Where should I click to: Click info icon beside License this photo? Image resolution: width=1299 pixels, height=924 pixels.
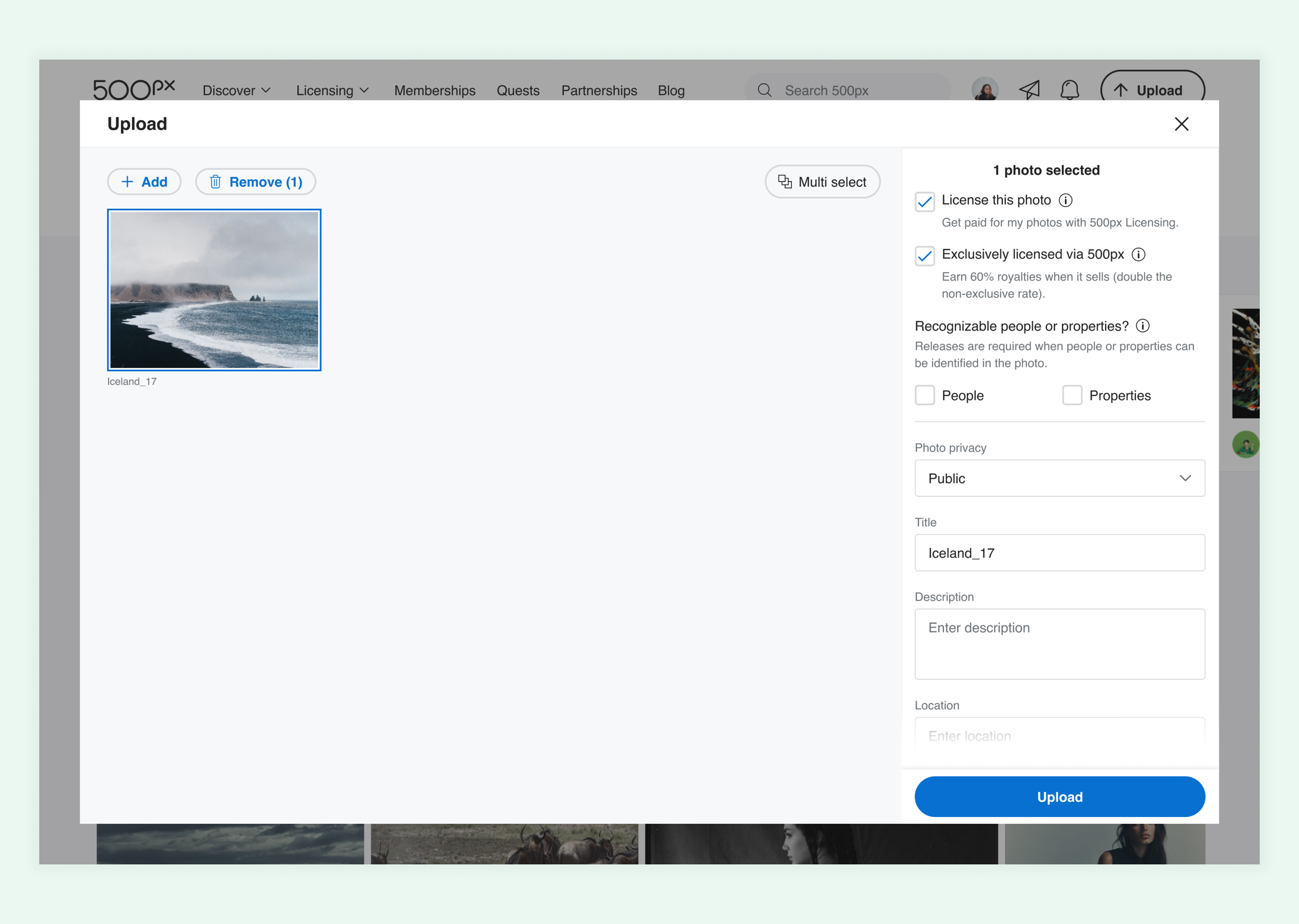click(1065, 200)
